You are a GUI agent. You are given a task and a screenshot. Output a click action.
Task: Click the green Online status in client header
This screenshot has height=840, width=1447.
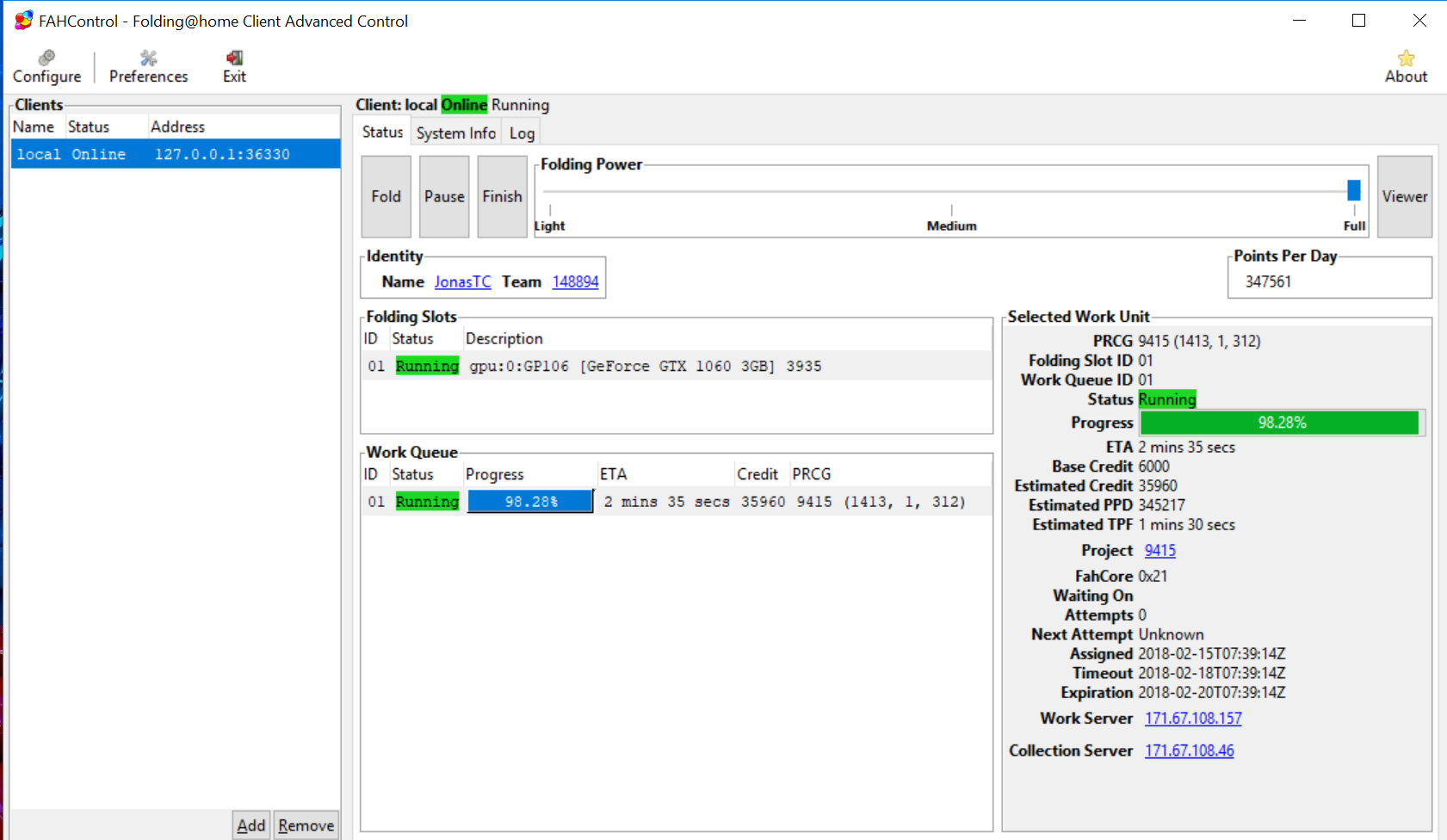(x=464, y=104)
